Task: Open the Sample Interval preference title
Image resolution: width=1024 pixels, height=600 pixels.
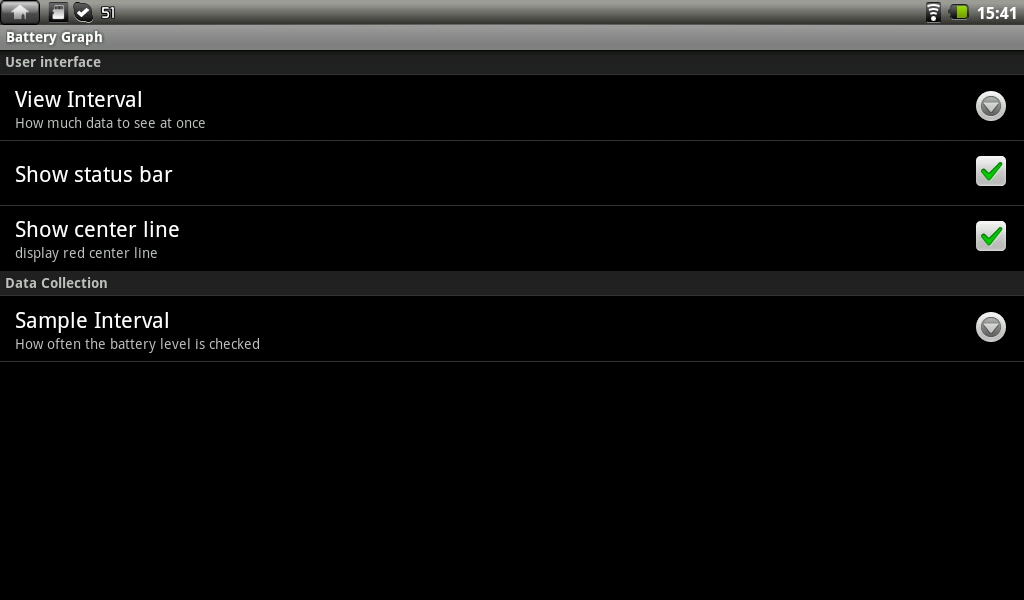Action: point(92,321)
